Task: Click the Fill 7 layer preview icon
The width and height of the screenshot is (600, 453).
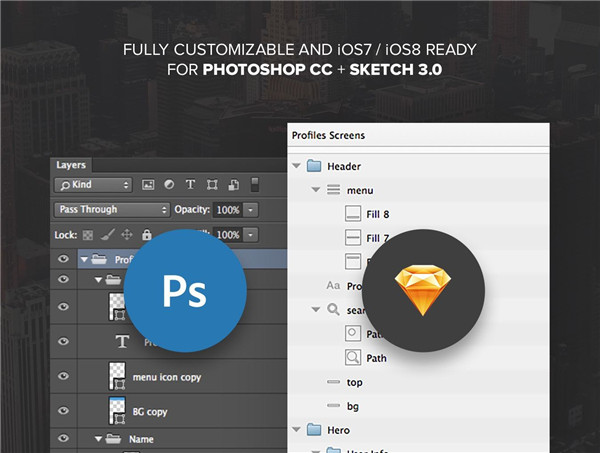Action: click(353, 238)
